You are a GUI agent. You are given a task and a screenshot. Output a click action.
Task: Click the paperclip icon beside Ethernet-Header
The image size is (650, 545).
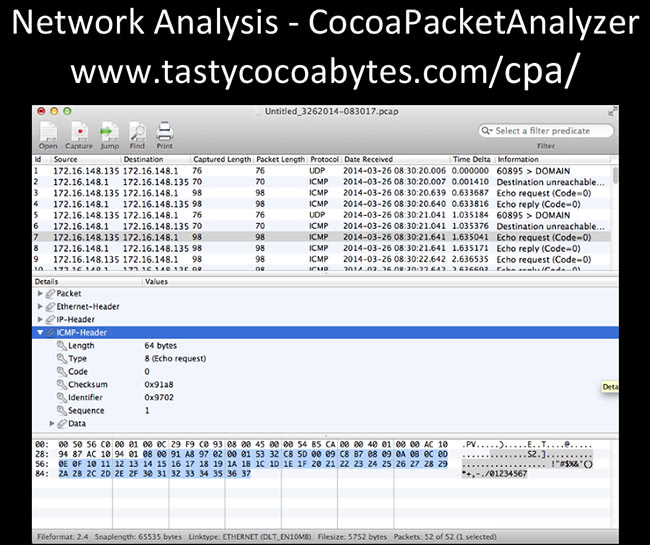point(50,306)
